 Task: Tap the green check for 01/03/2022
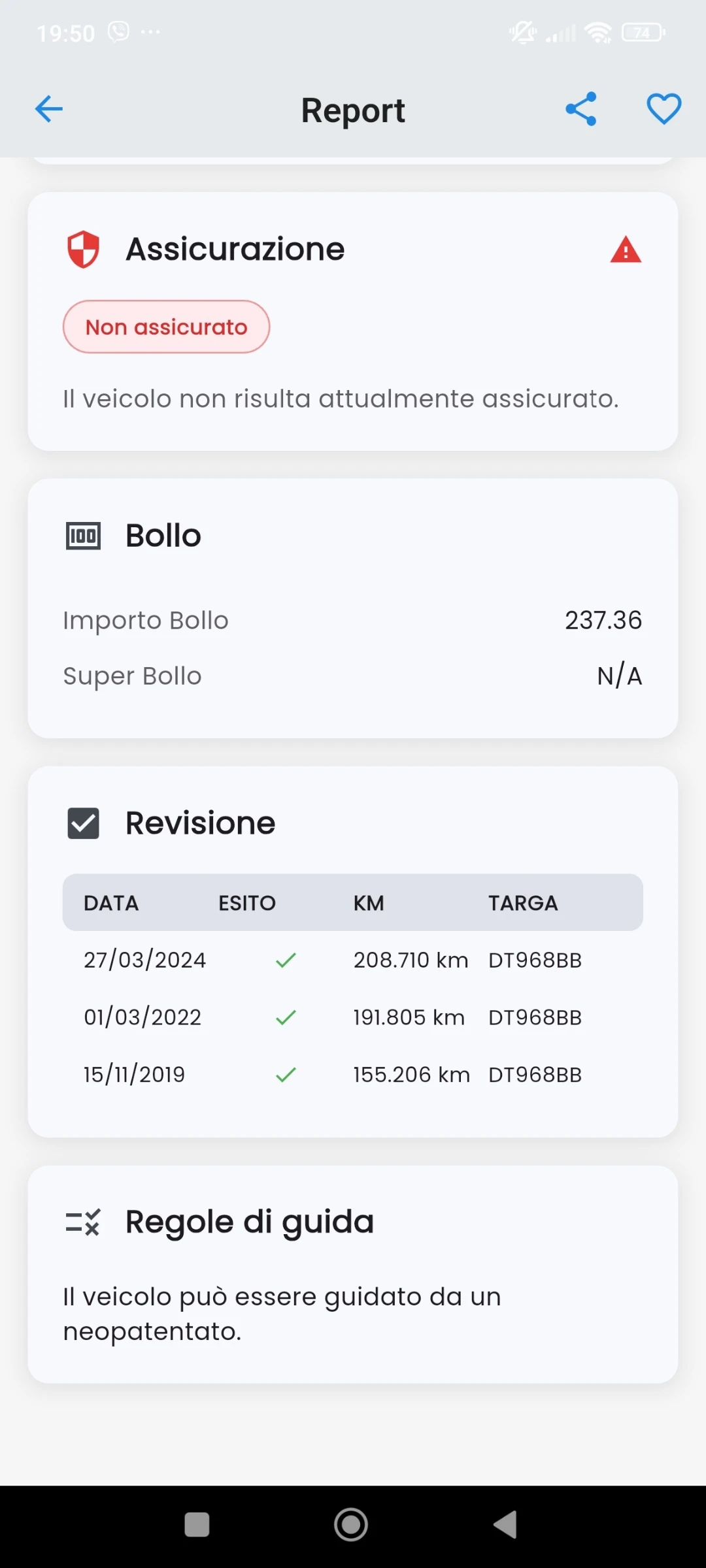[x=286, y=1017]
